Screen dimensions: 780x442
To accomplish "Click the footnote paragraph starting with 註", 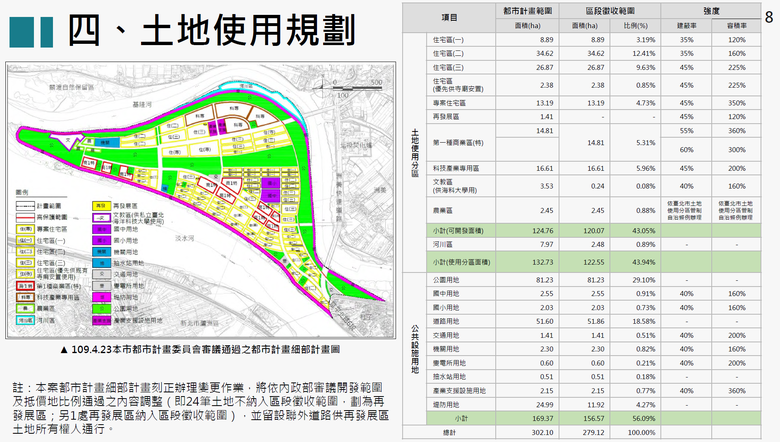I will [200, 407].
